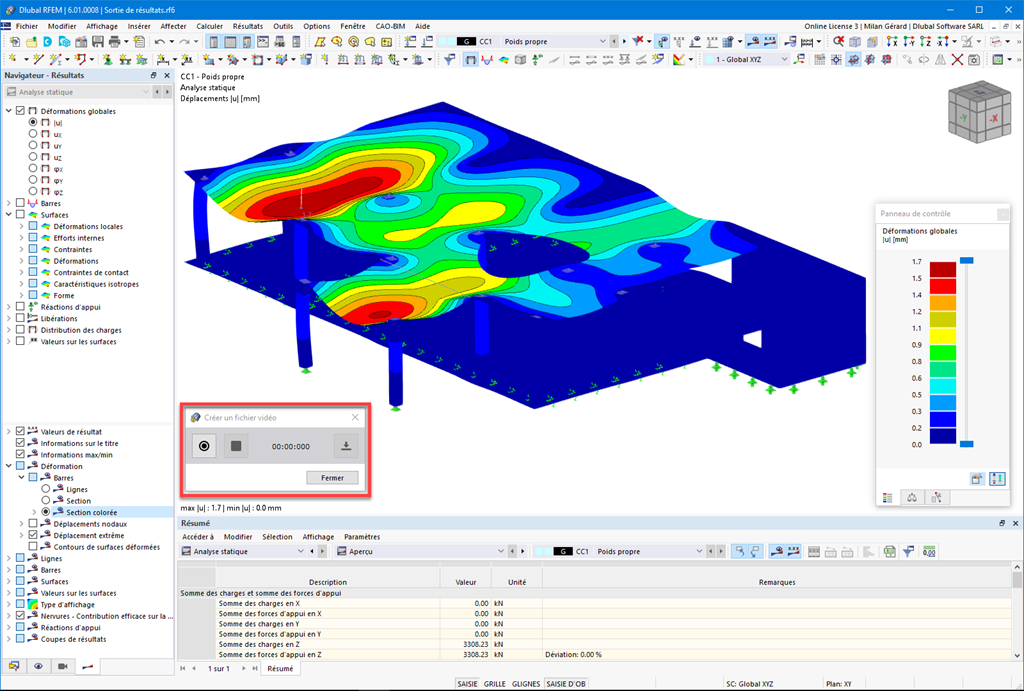Toggle the SAISIE status bar button
The height and width of the screenshot is (691, 1024).
(x=467, y=684)
